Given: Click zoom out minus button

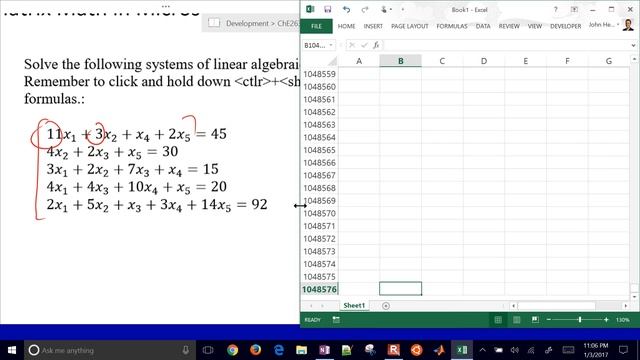Looking at the screenshot, I should 549,320.
